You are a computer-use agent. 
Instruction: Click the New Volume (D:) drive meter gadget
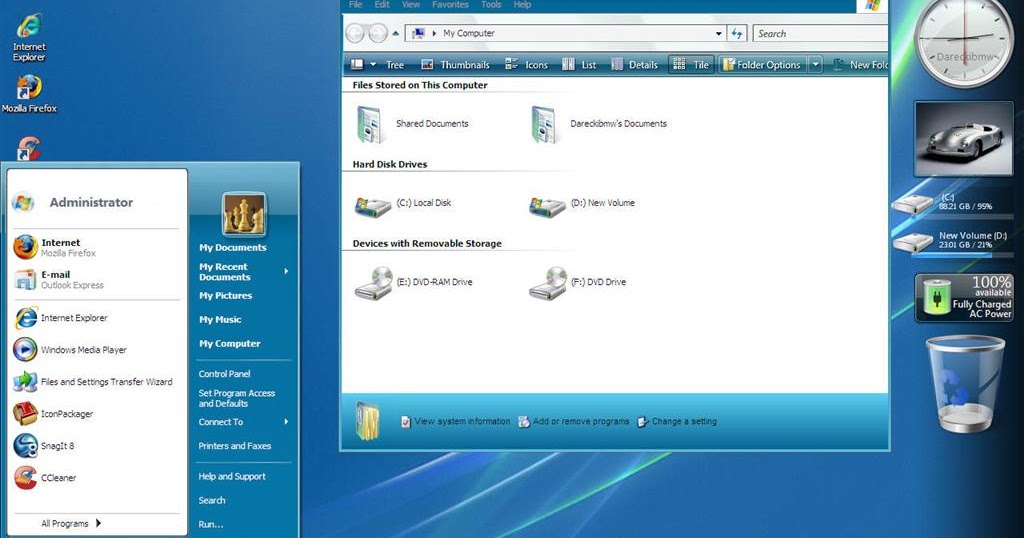click(953, 242)
